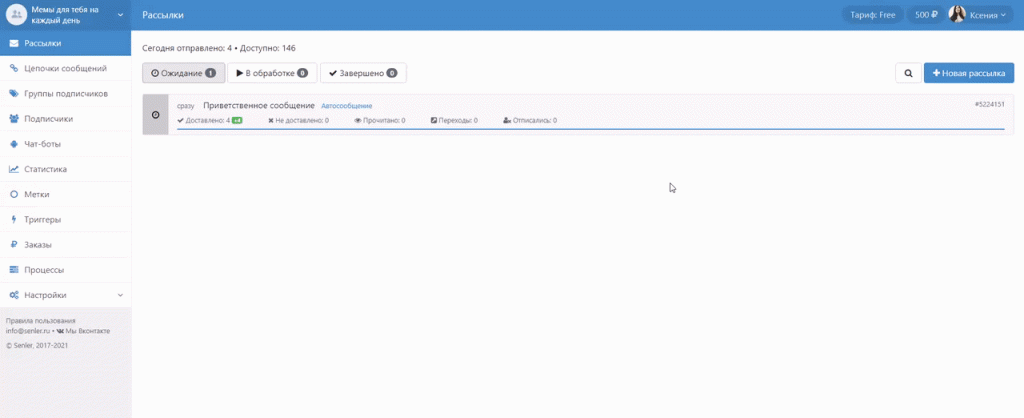1024x418 pixels.
Task: Click the clock icon on the mailing row
Action: coord(155,115)
